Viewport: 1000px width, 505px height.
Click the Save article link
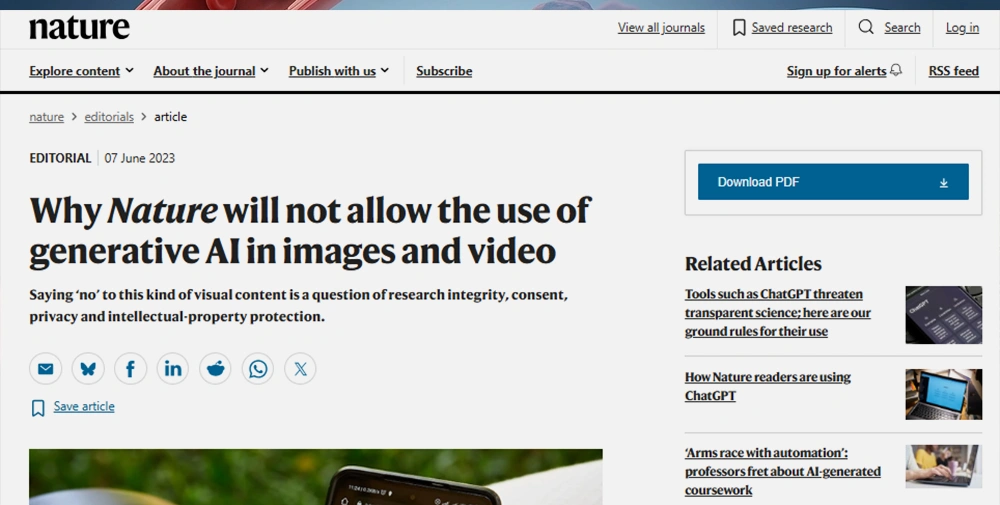pyautogui.click(x=84, y=406)
